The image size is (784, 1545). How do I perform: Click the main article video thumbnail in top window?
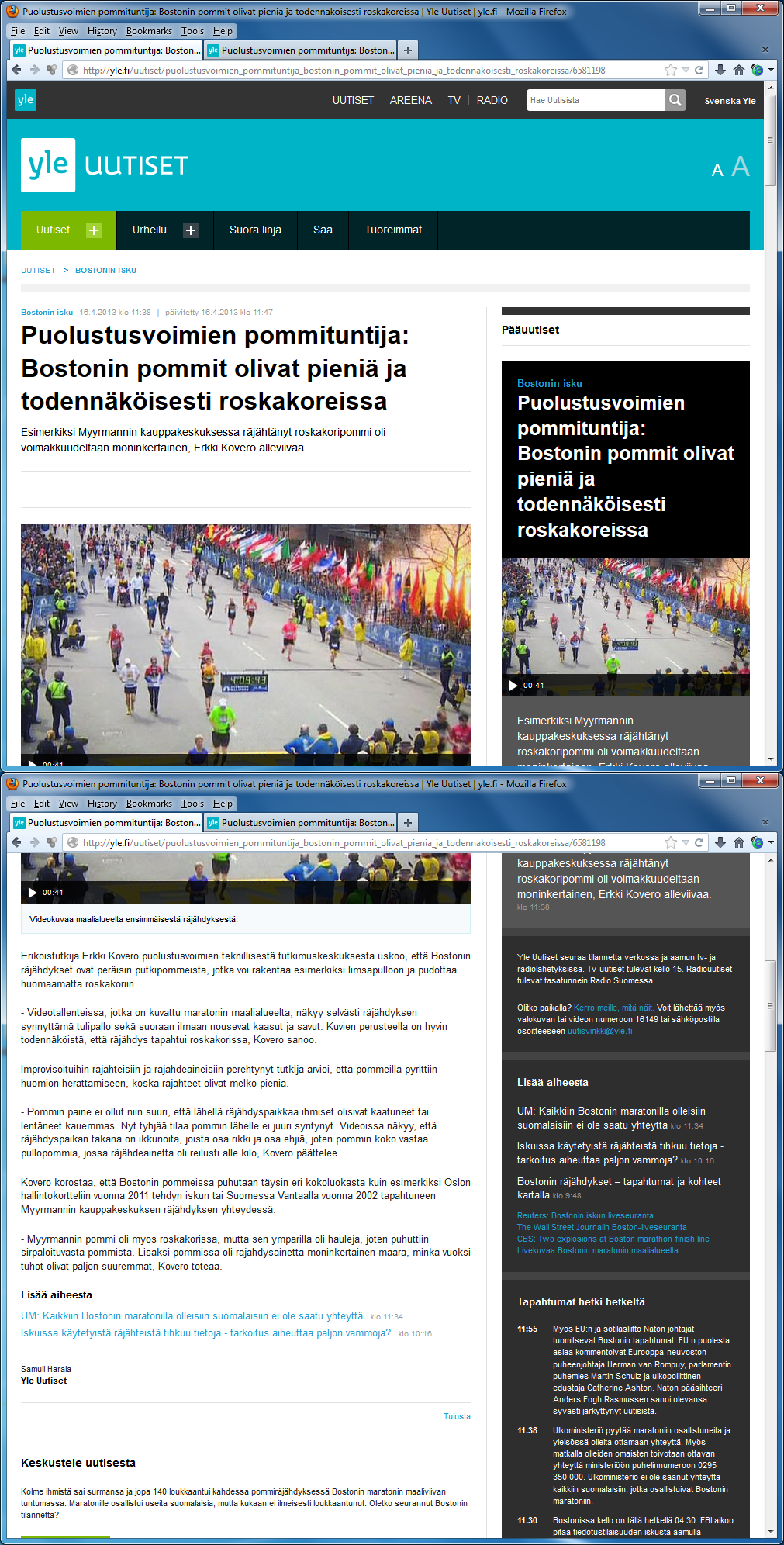coord(246,644)
